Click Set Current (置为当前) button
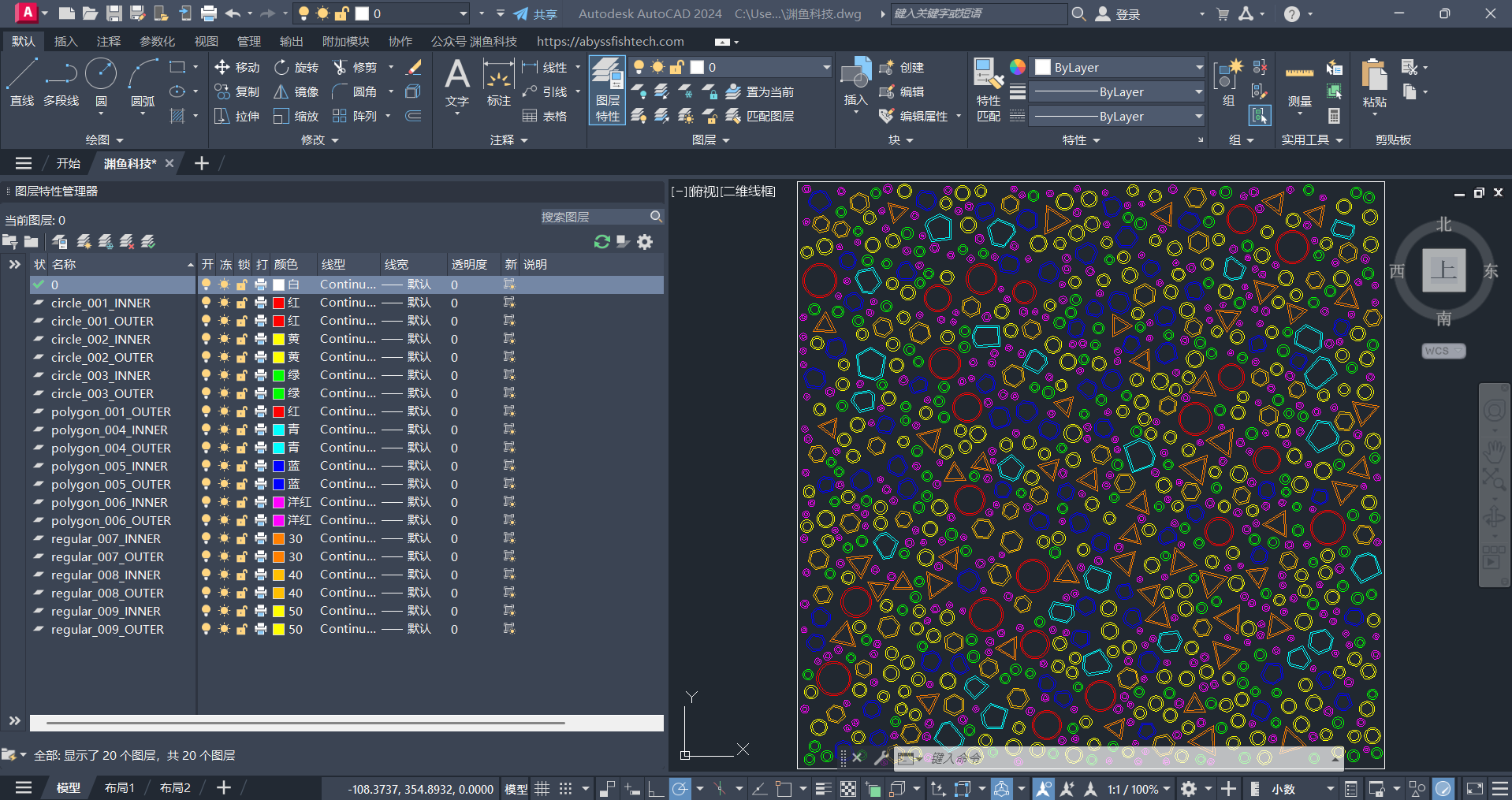 tap(760, 92)
